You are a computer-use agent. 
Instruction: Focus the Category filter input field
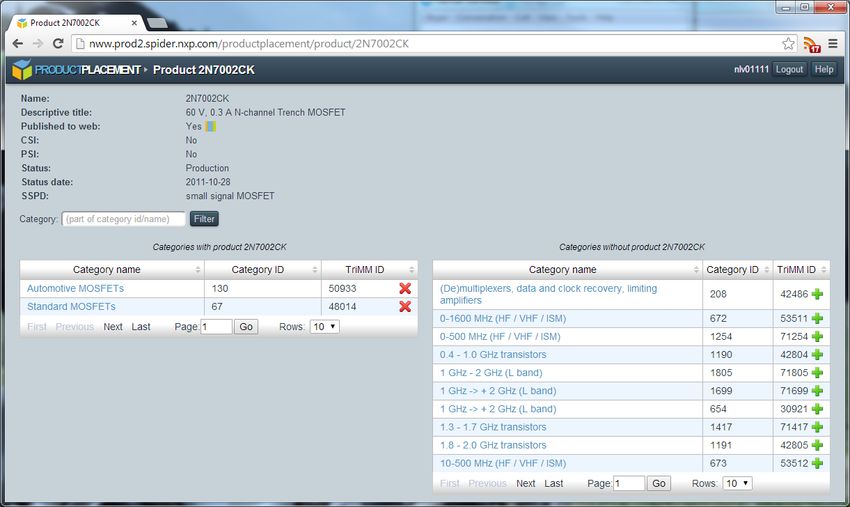click(124, 219)
